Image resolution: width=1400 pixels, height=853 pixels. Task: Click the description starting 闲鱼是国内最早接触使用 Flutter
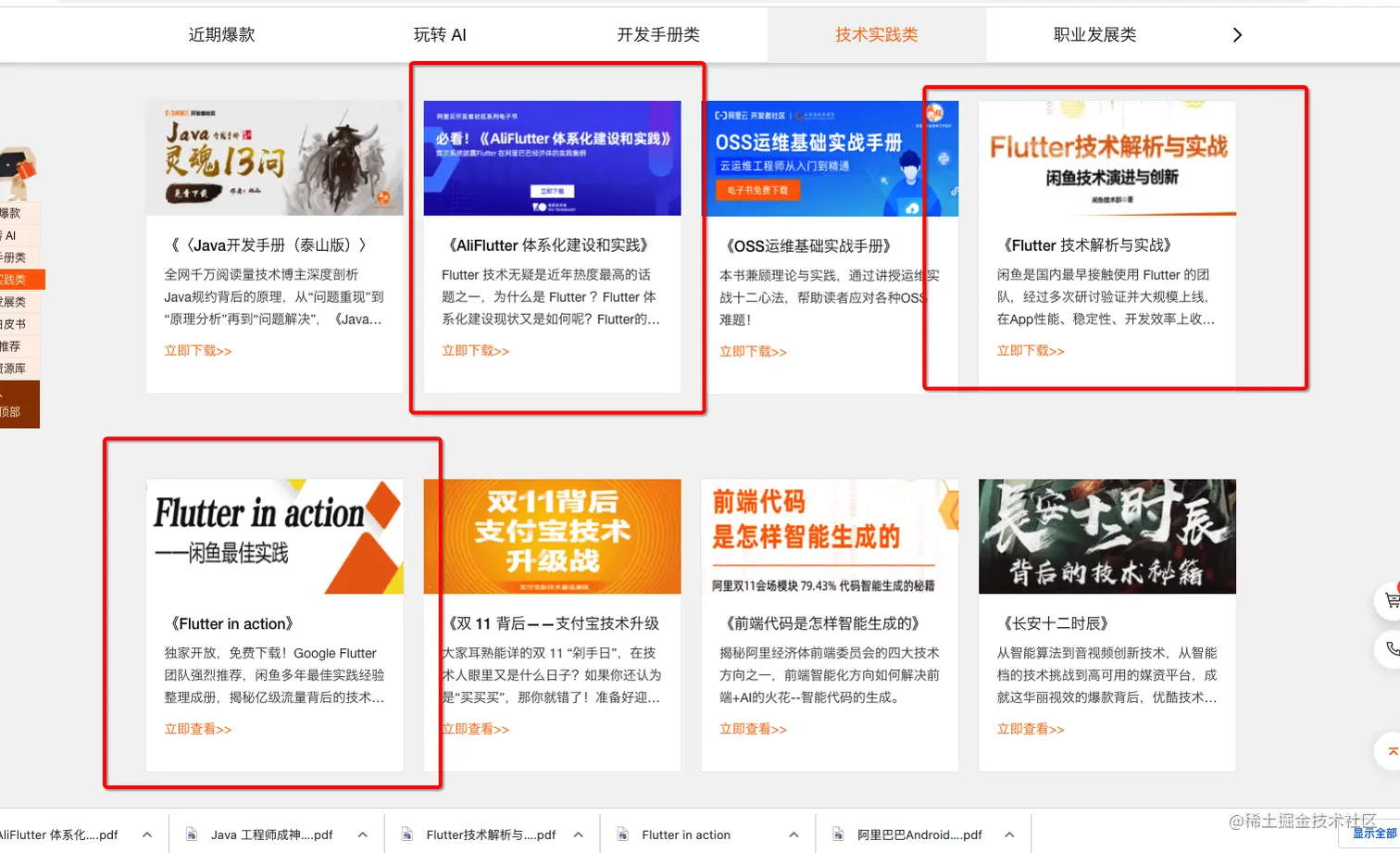[1106, 297]
